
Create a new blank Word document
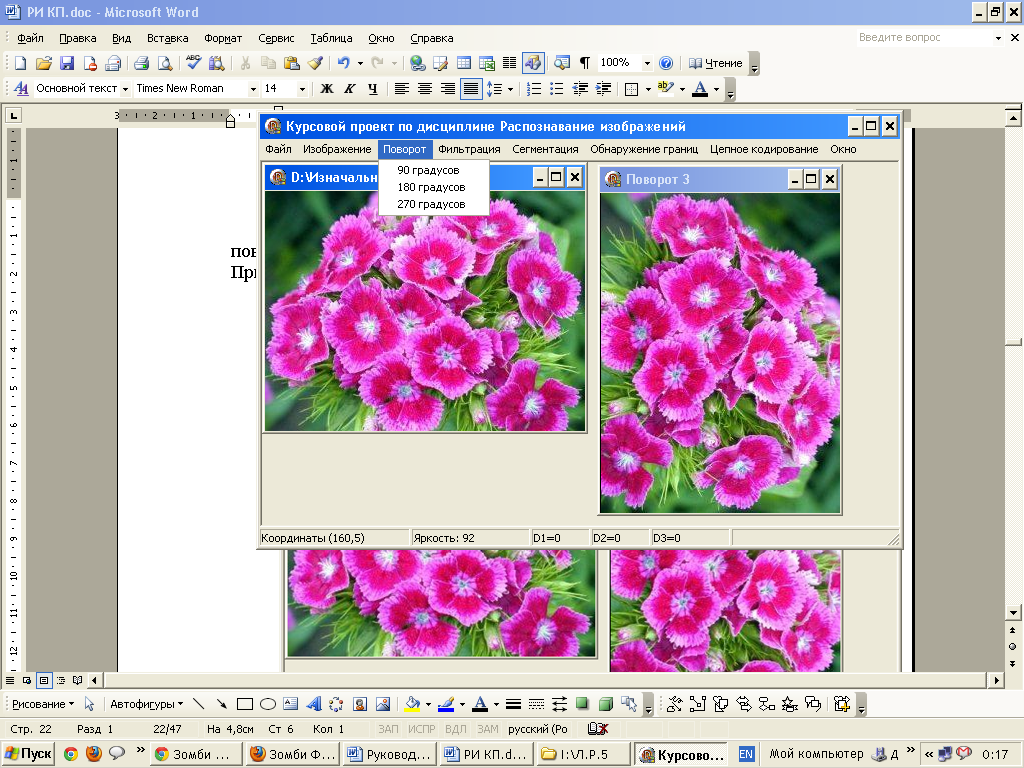(20, 63)
